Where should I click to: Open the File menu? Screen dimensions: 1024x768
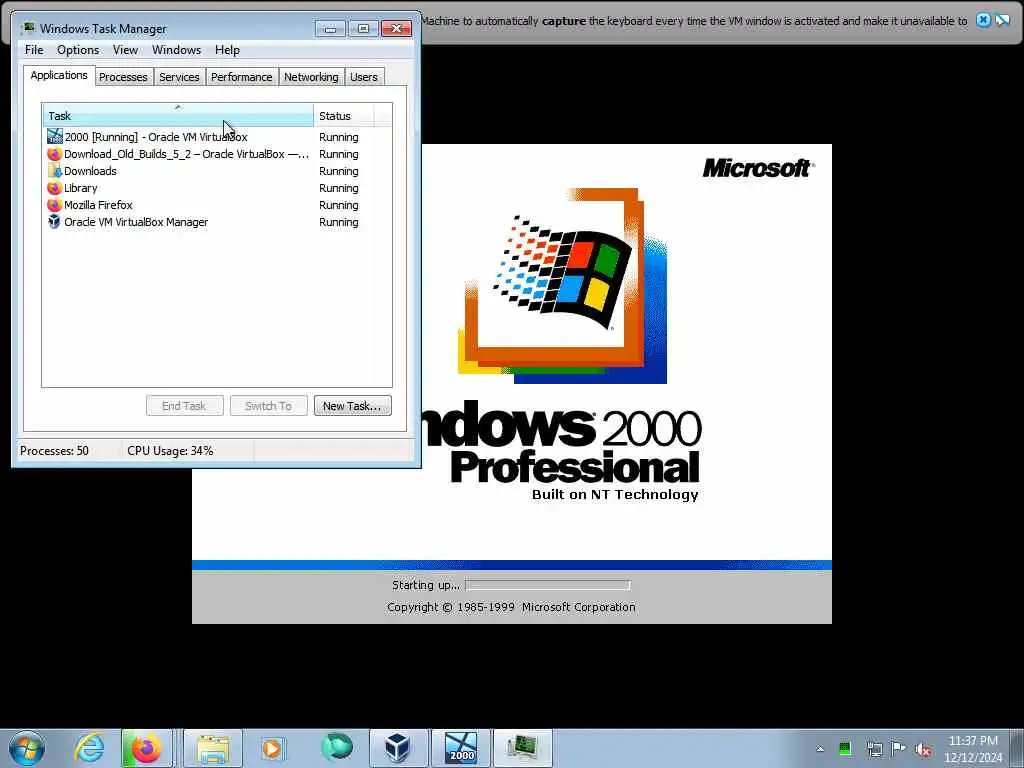click(34, 50)
